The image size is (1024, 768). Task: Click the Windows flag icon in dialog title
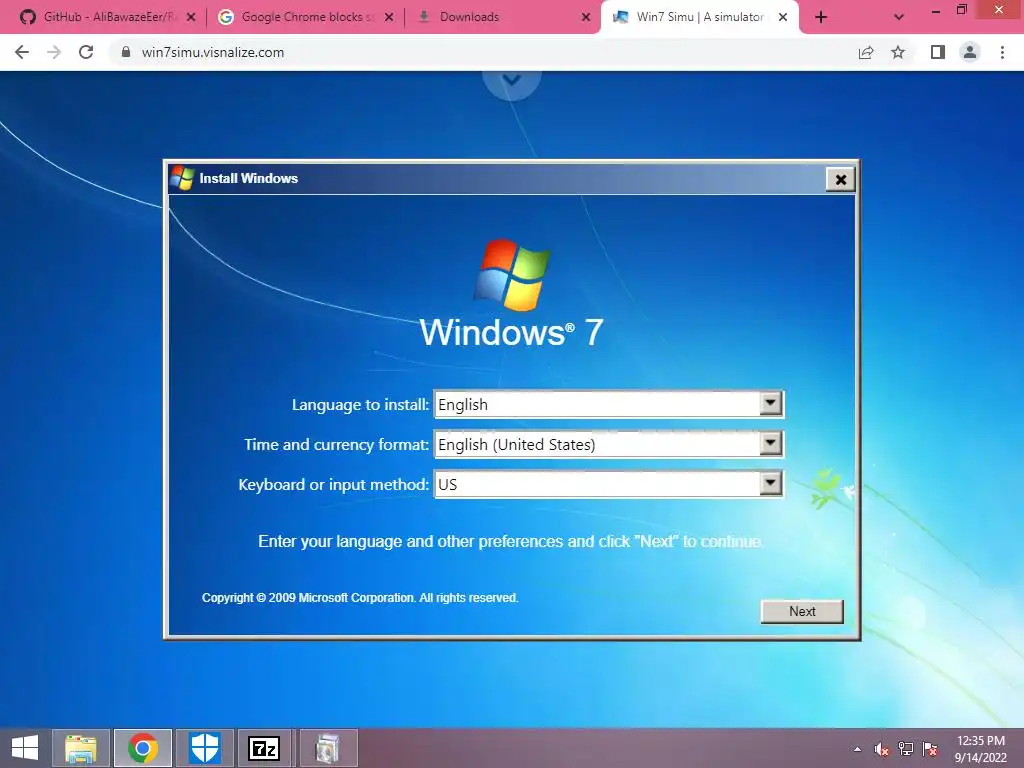point(182,178)
